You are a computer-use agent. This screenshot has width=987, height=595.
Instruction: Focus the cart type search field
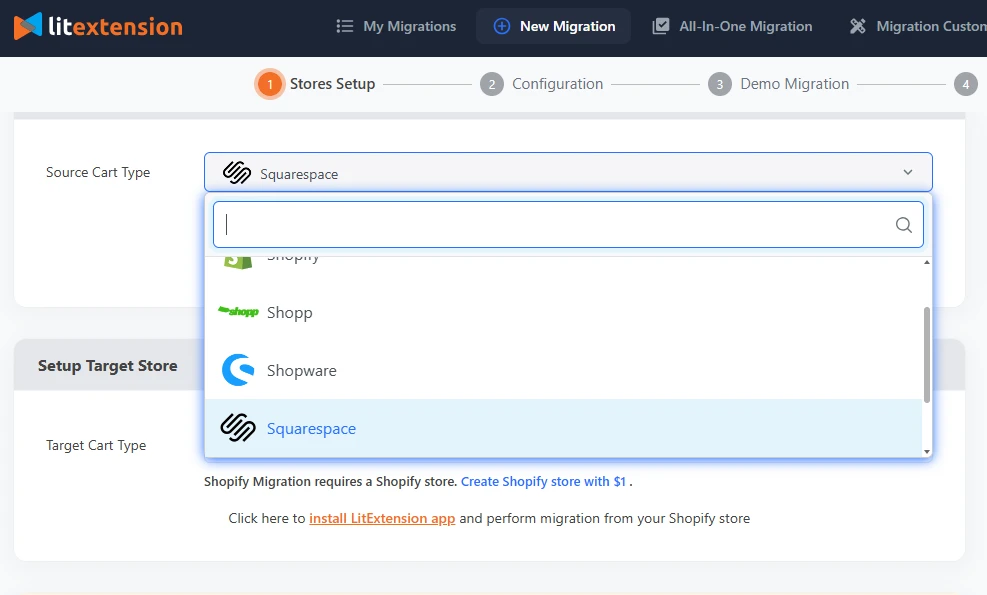[568, 225]
